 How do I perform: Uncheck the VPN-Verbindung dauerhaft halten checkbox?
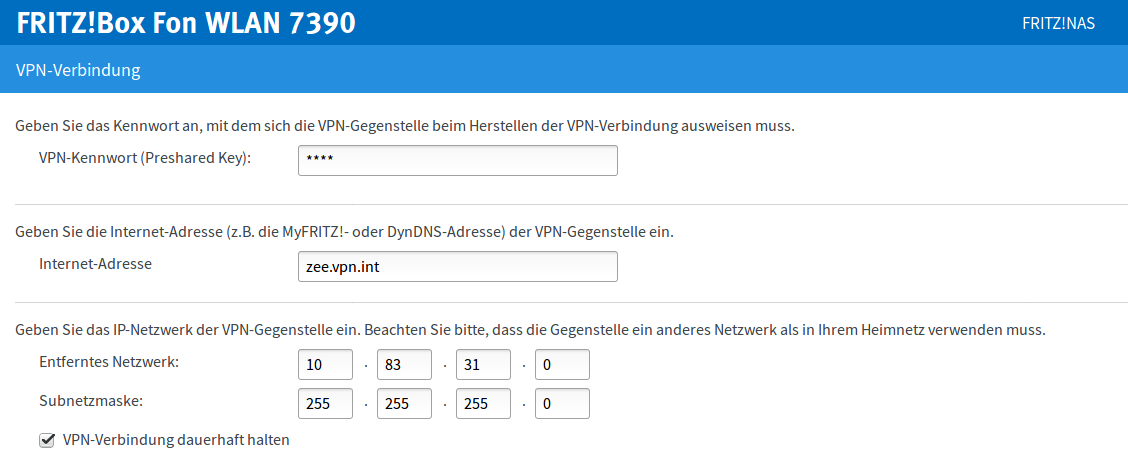tap(46, 439)
